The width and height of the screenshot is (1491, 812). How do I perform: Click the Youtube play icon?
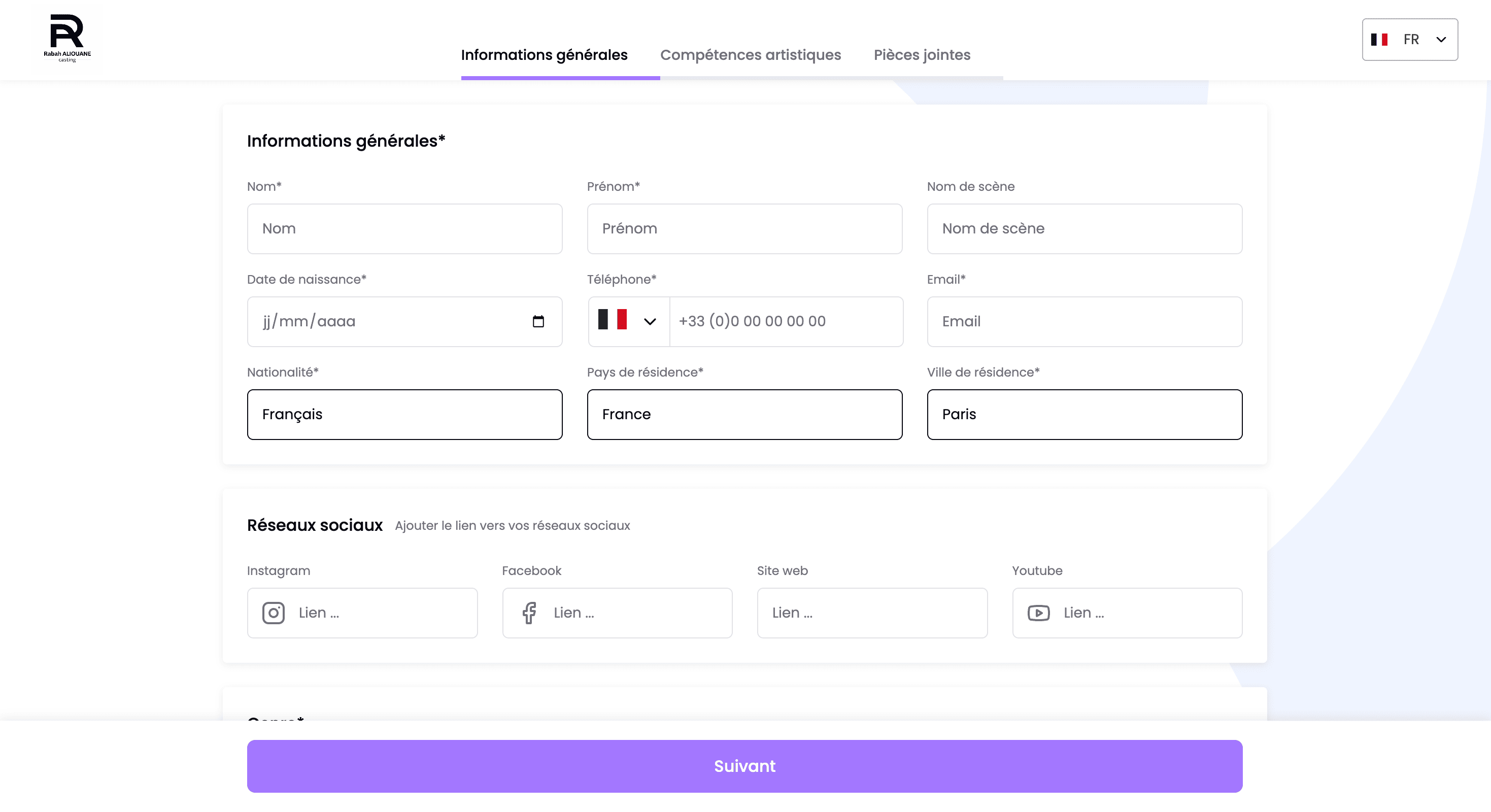coord(1038,613)
